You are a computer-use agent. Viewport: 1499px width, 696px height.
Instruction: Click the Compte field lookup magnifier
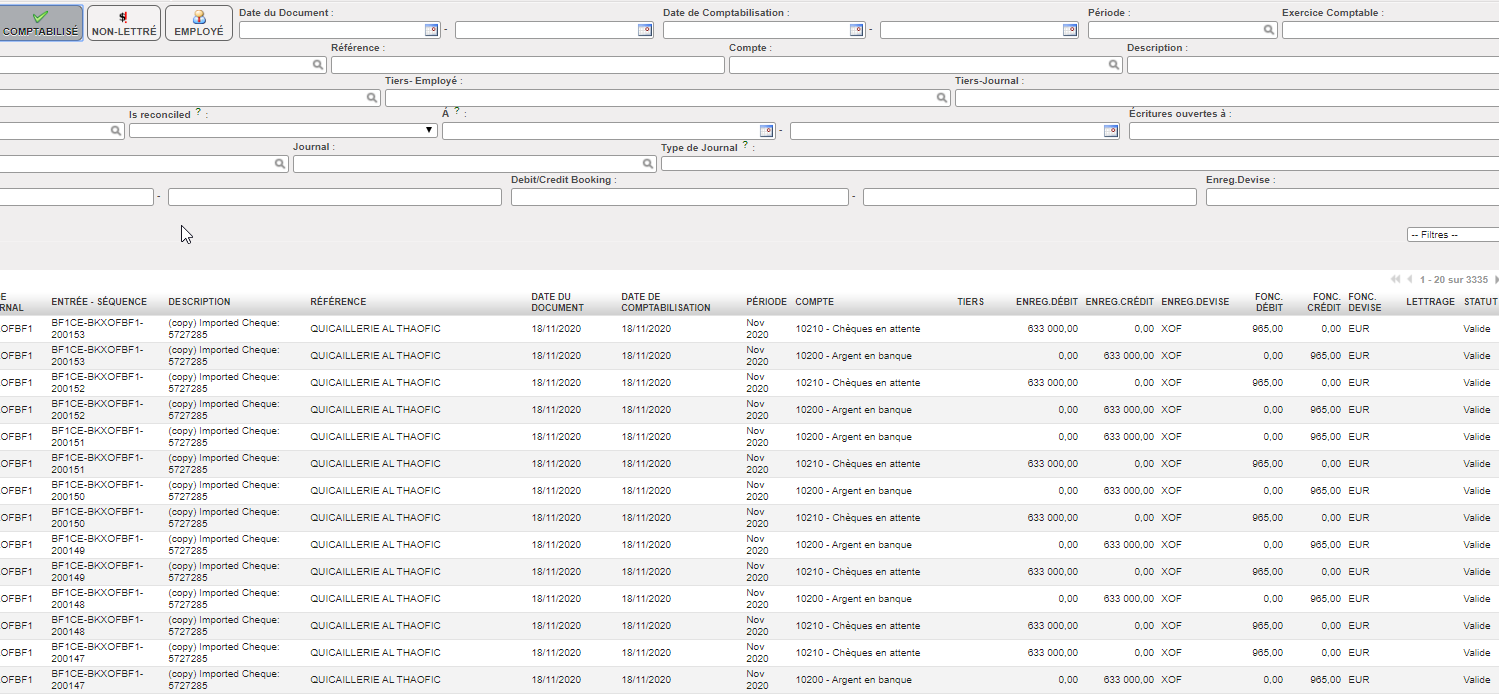1114,65
